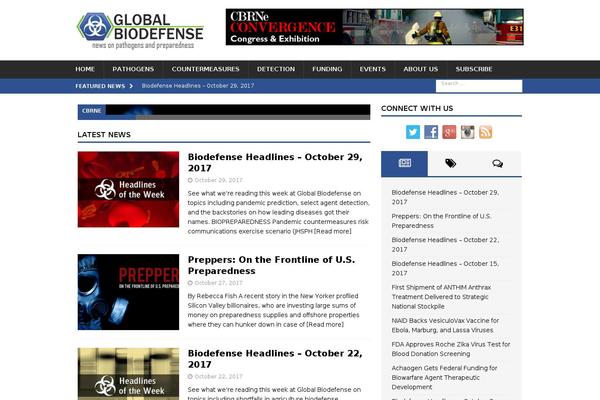
Task: Open the Twitter social icon
Action: [x=413, y=132]
